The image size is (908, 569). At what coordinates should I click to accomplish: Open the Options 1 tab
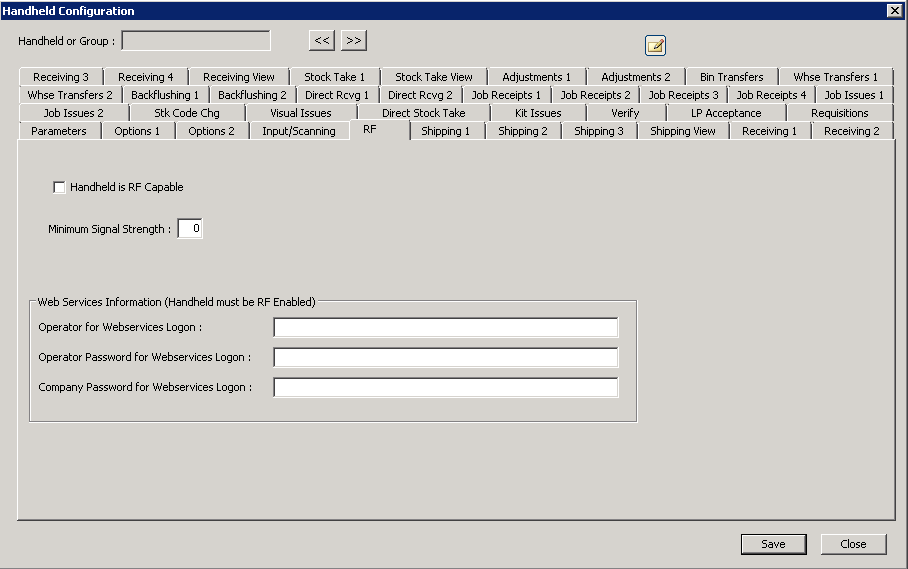point(137,131)
